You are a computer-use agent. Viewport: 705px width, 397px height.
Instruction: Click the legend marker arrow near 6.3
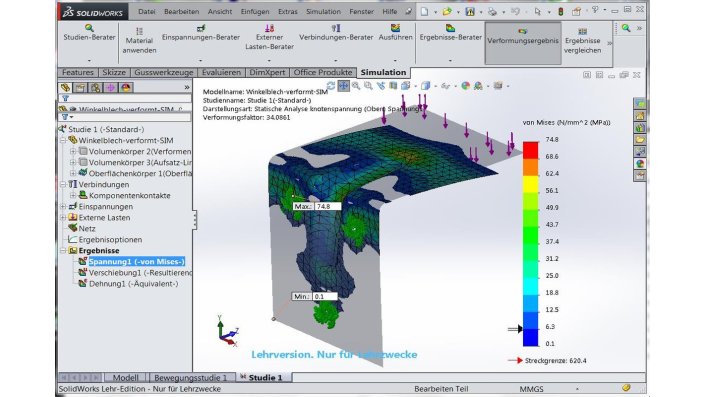tap(515, 329)
